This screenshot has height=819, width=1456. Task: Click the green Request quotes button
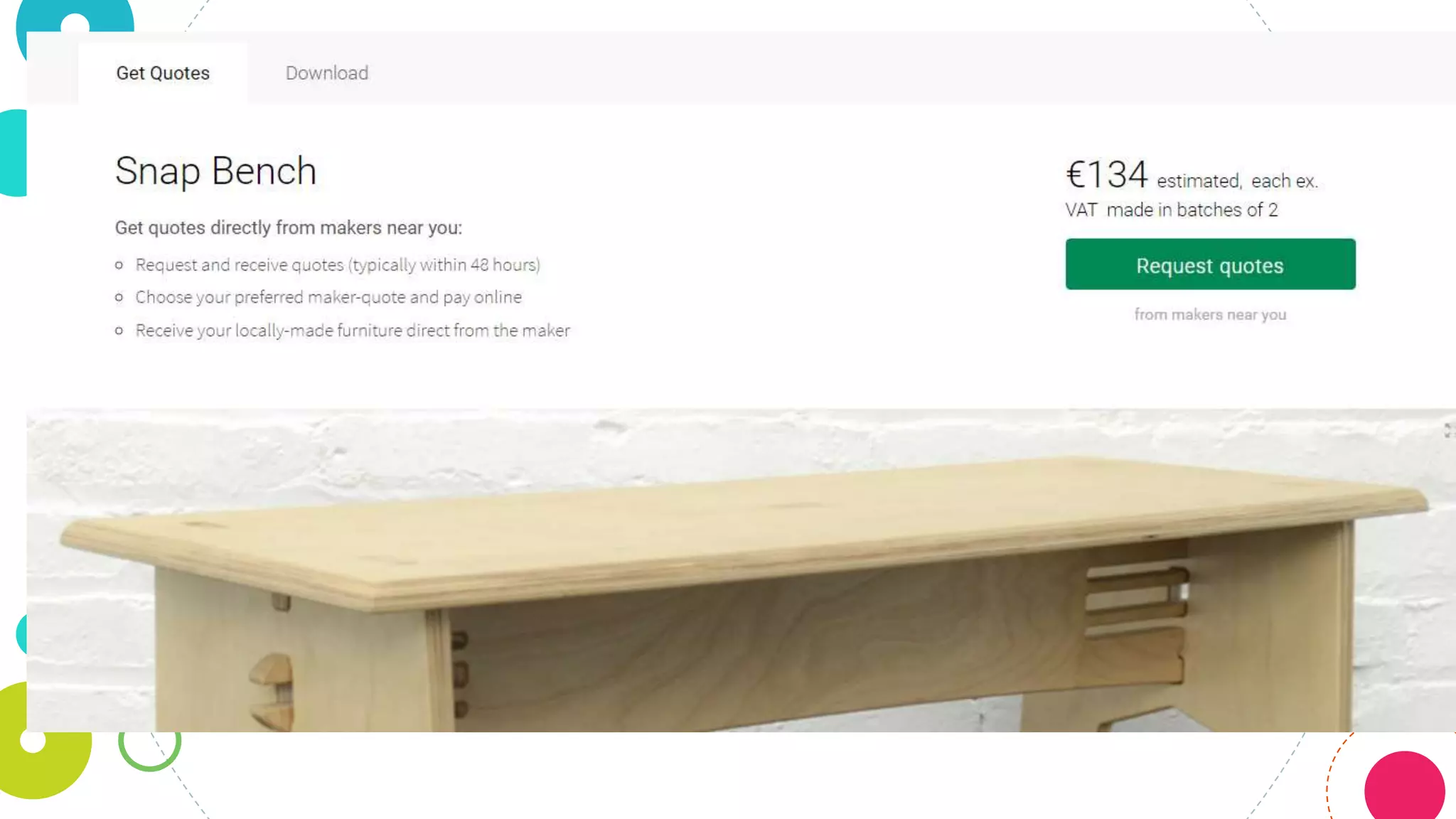1210,264
